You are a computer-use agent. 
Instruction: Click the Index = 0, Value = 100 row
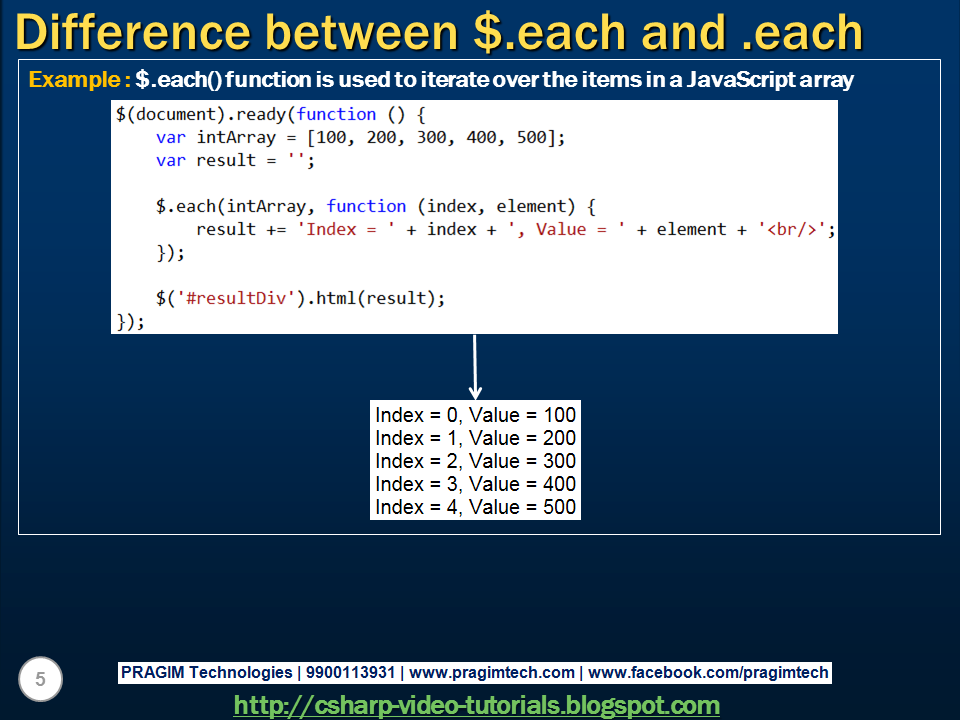click(x=475, y=415)
